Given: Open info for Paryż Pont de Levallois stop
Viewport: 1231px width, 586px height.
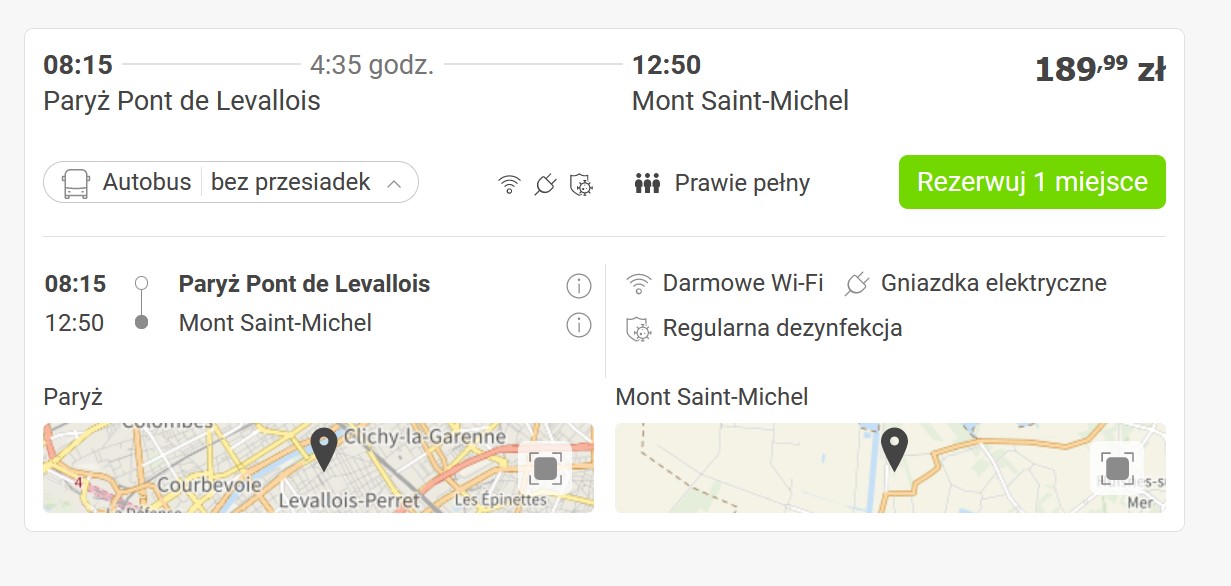Looking at the screenshot, I should point(579,286).
